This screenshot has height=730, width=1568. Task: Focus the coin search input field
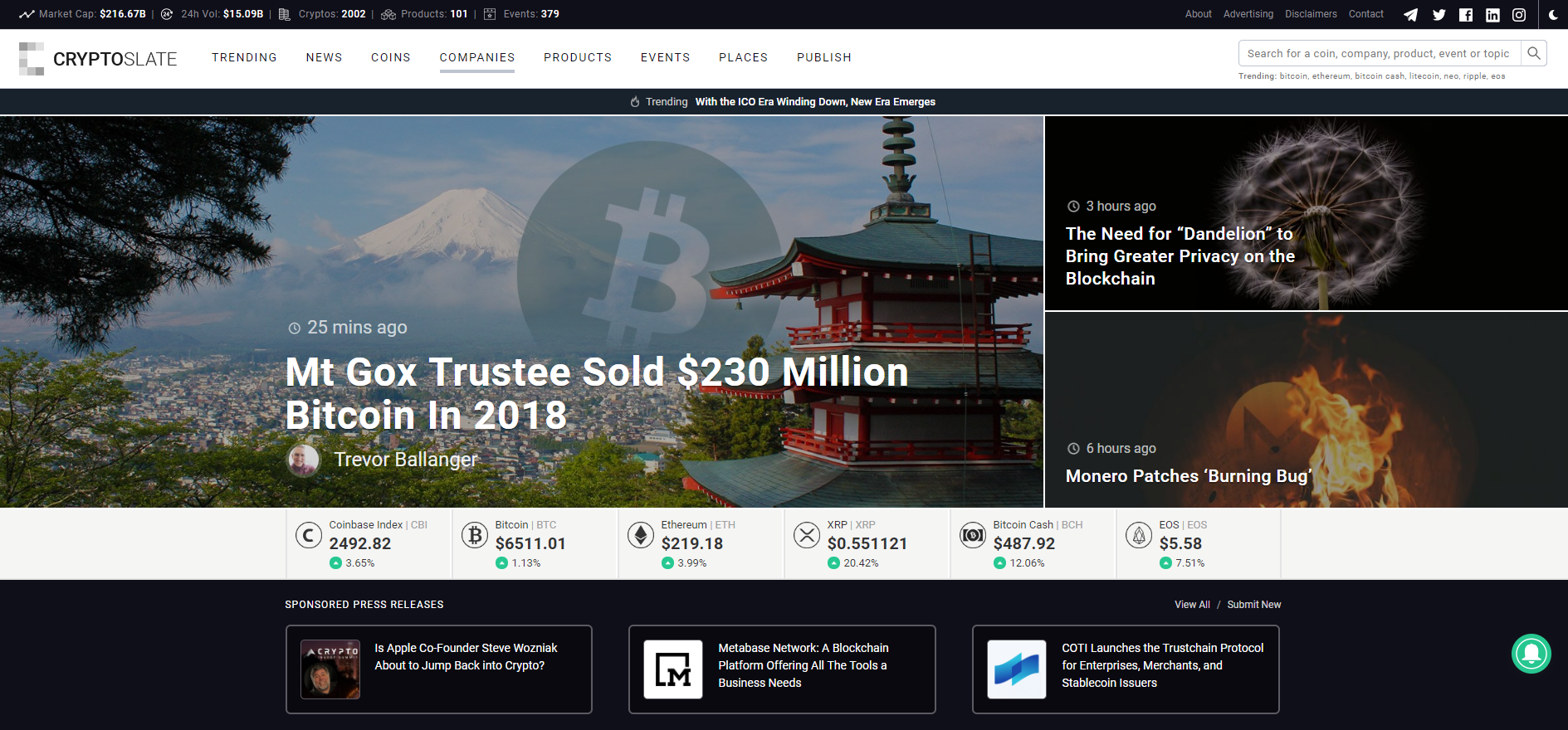click(x=1380, y=53)
